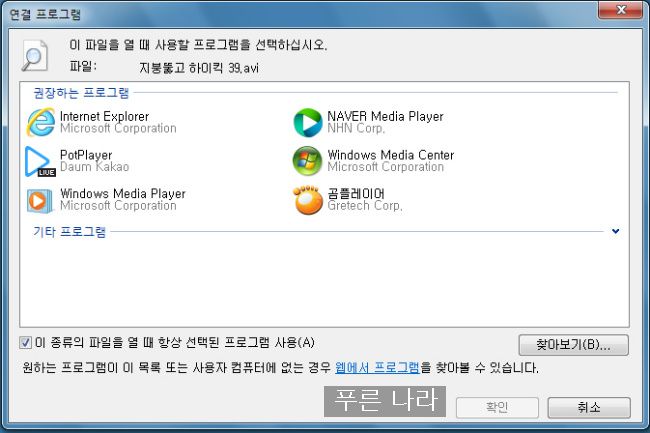
Task: Click the PotPlayer name label
Action: (x=86, y=155)
